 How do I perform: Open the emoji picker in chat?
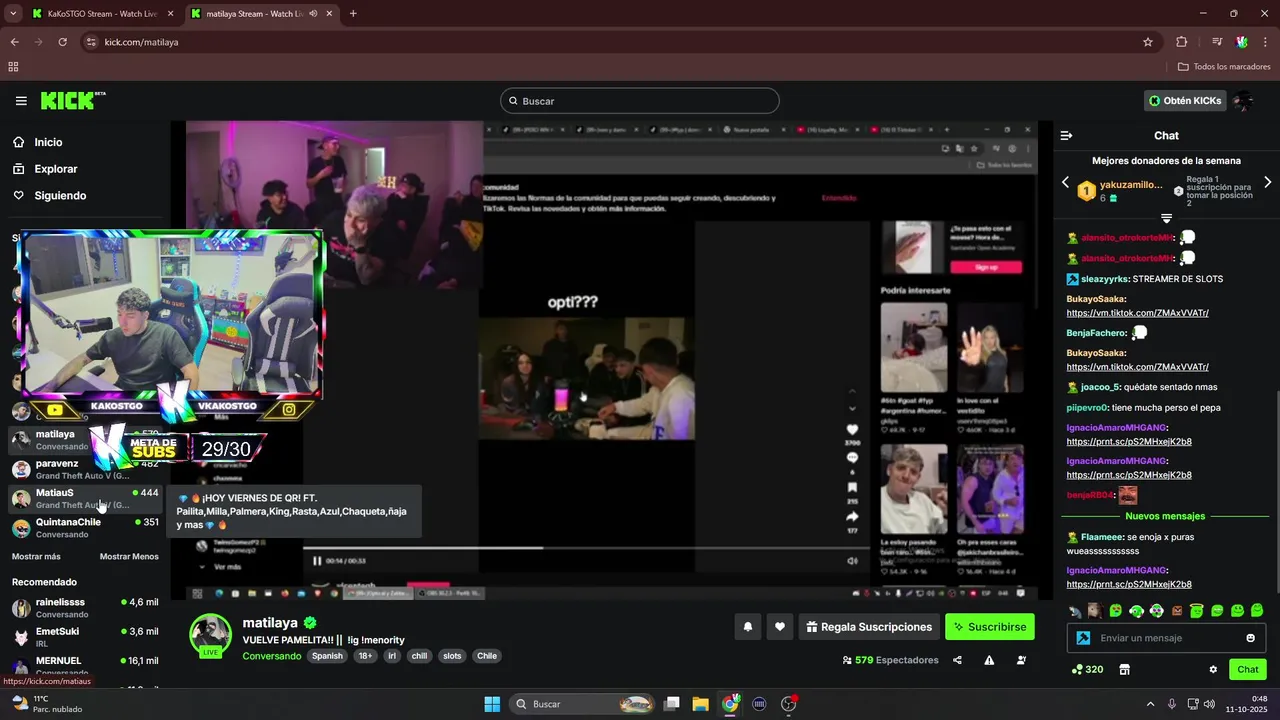(1250, 638)
